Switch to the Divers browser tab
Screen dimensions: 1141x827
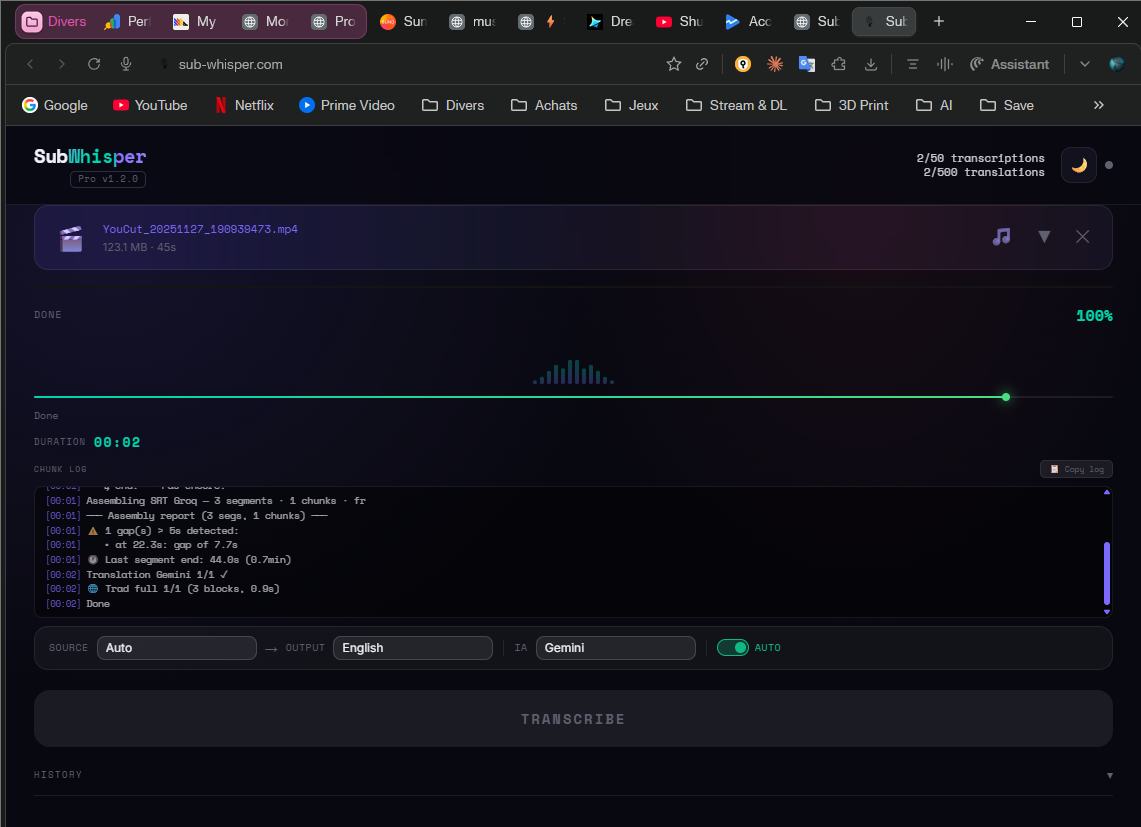click(x=54, y=20)
